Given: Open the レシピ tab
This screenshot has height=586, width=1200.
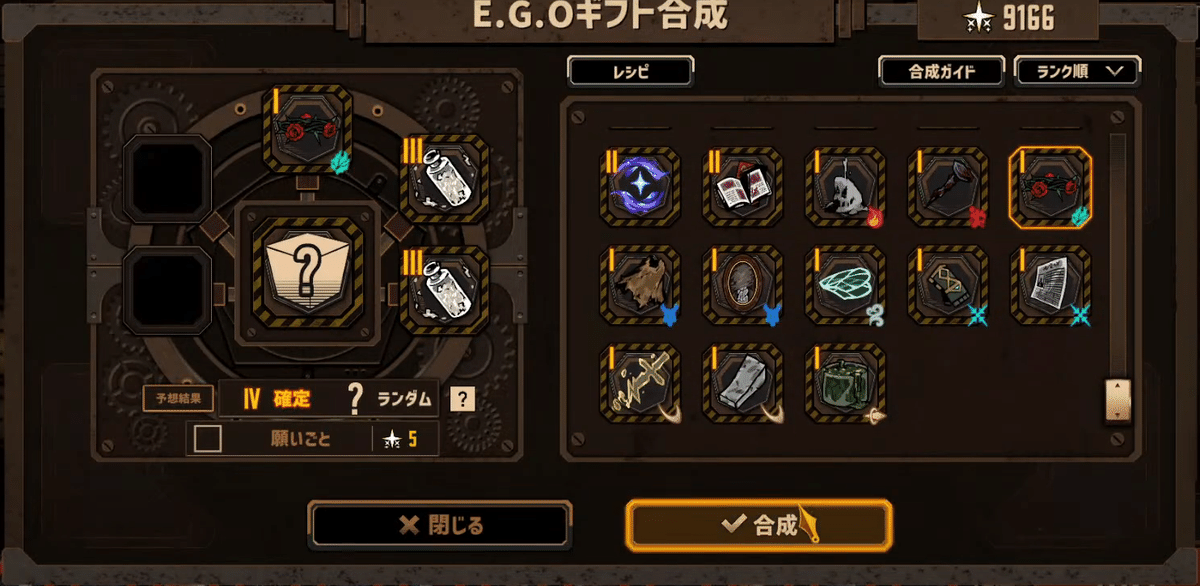Looking at the screenshot, I should (x=630, y=72).
